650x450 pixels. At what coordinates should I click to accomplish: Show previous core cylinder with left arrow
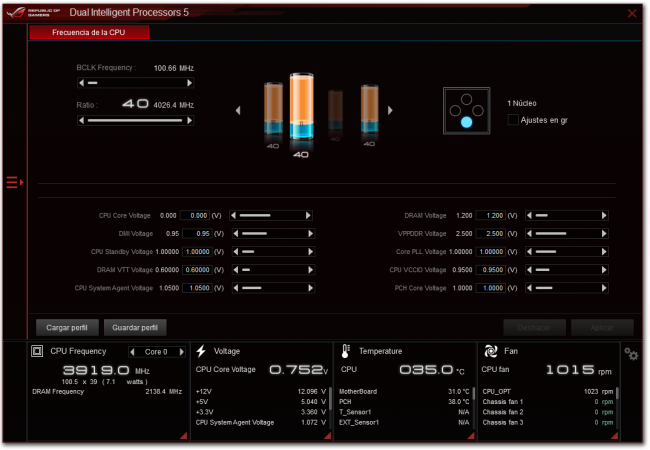click(x=238, y=111)
